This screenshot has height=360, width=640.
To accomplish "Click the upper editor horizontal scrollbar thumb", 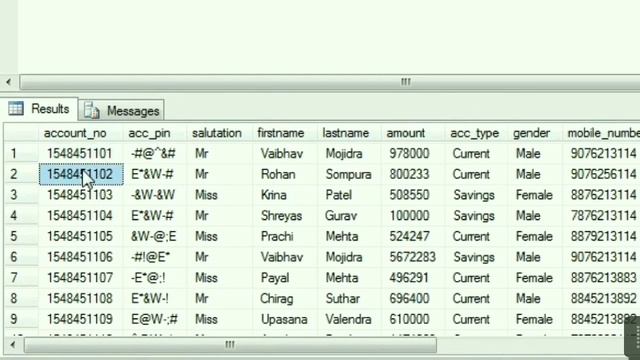I will 330,82.
